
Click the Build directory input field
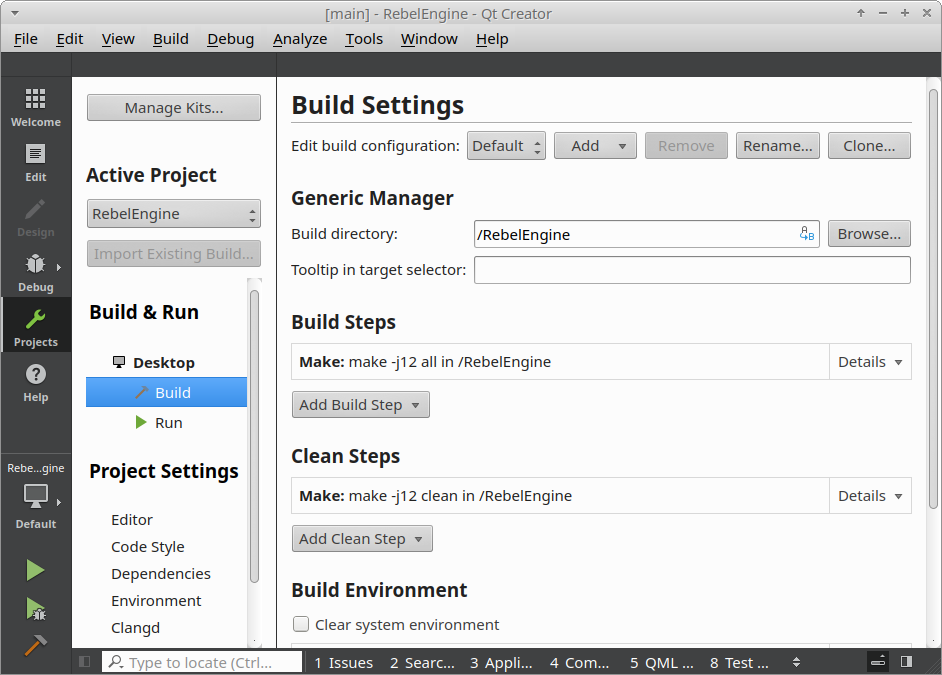point(646,234)
